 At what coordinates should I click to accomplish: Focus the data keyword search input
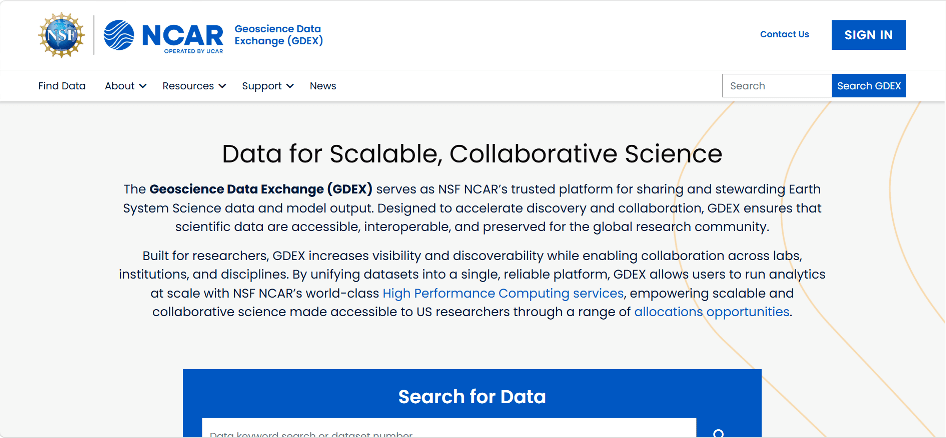click(x=449, y=428)
